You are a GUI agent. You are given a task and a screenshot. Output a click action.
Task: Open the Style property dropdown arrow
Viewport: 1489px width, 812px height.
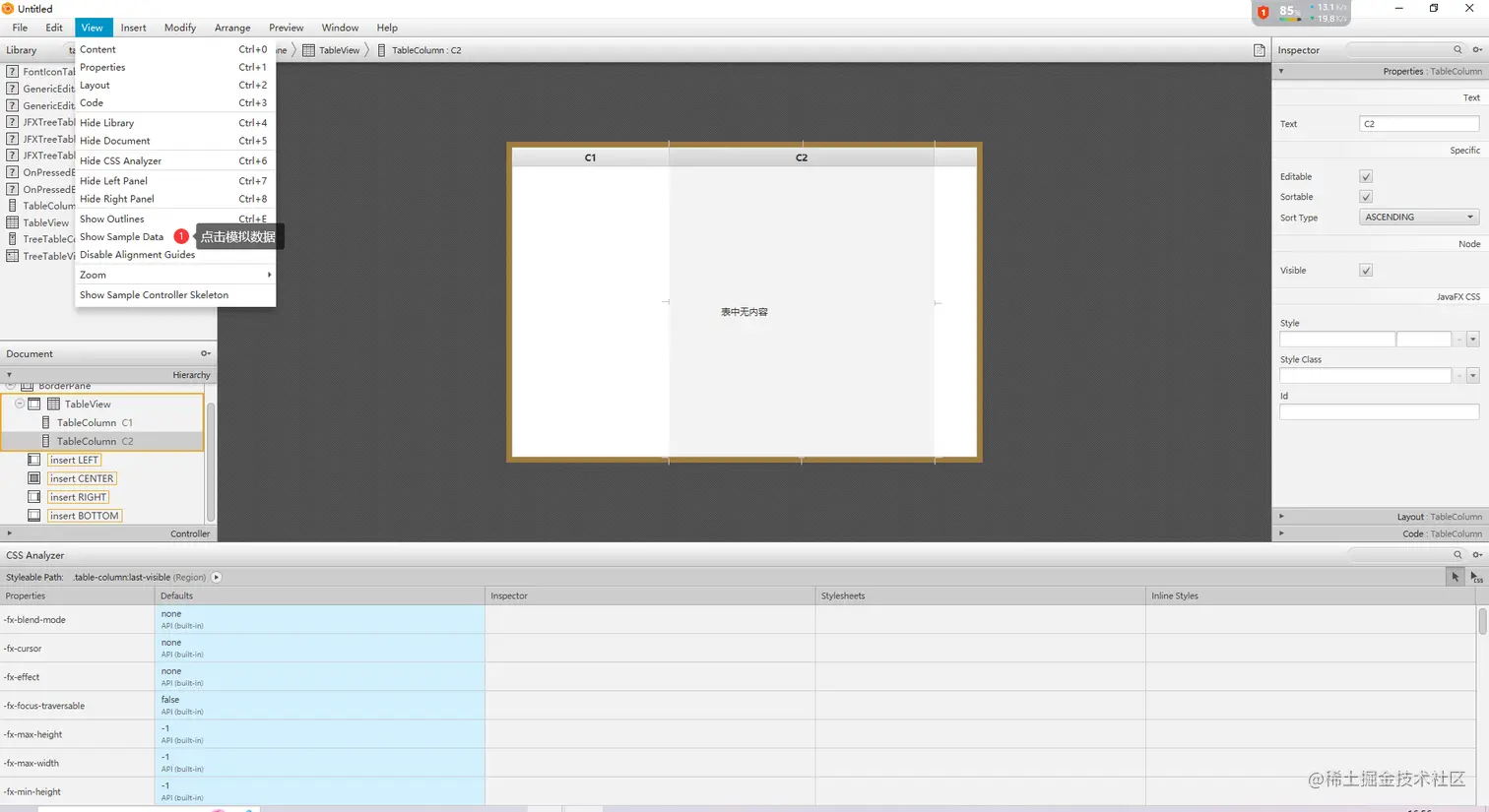(x=1473, y=340)
